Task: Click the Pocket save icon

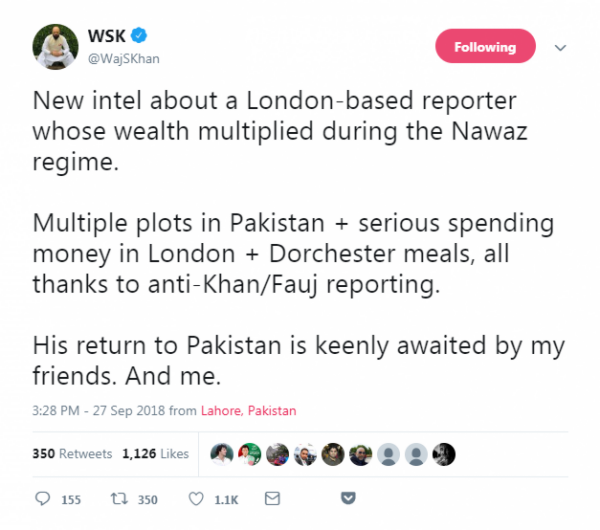Action: point(348,499)
